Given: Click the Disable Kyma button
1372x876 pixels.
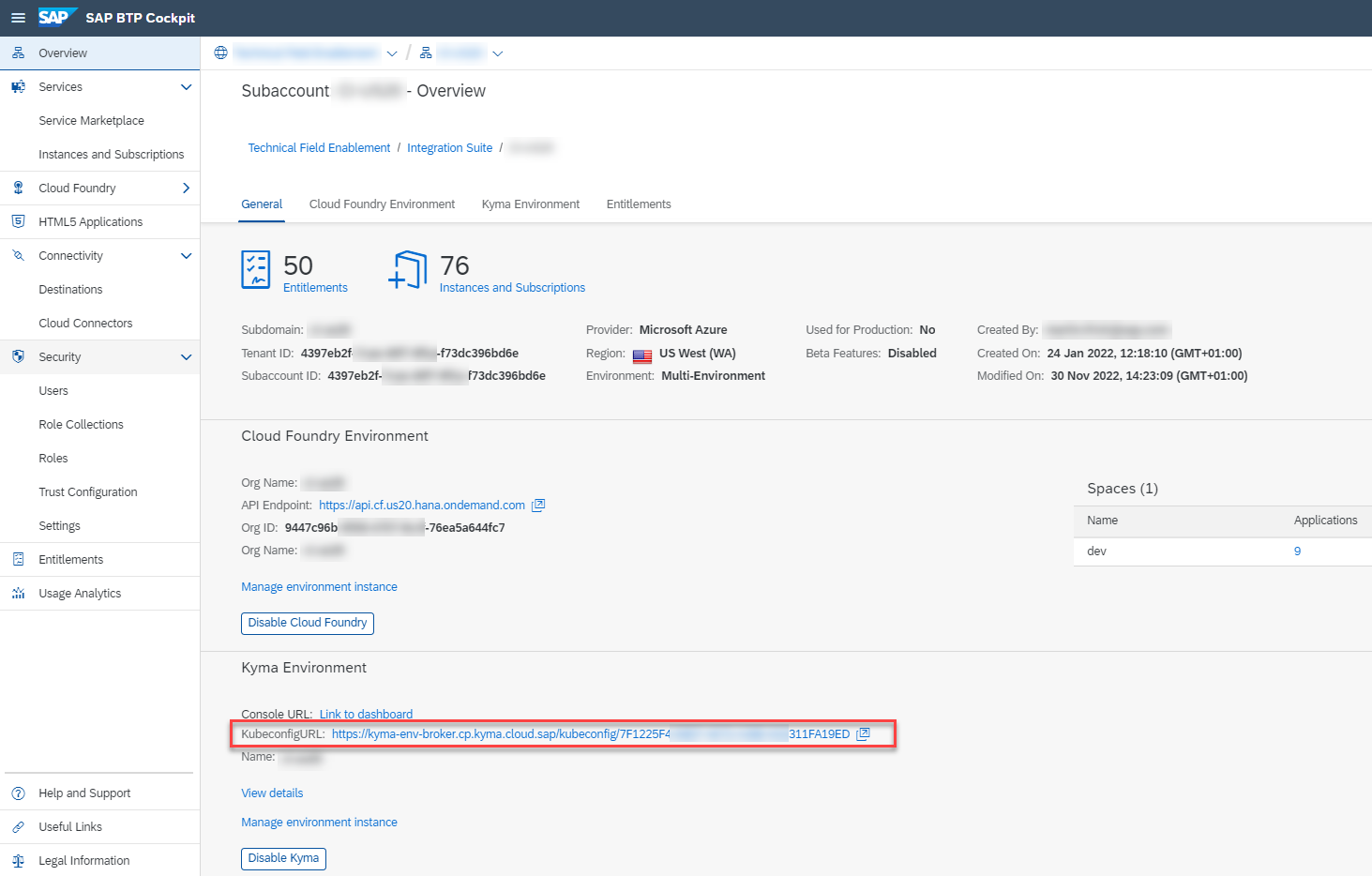Looking at the screenshot, I should tap(283, 858).
